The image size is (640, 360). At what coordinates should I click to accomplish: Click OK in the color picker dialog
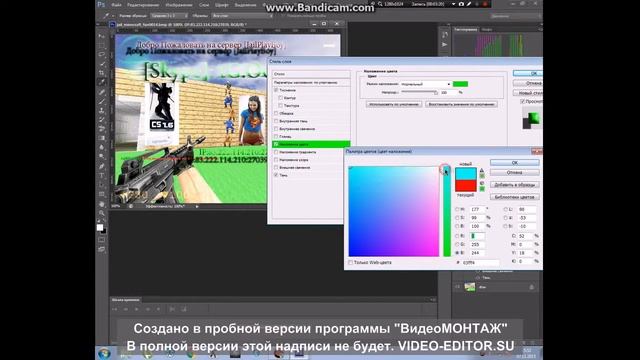(x=514, y=162)
